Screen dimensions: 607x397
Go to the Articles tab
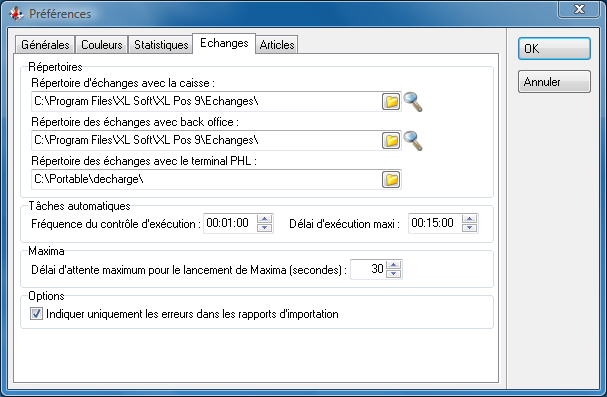[277, 45]
